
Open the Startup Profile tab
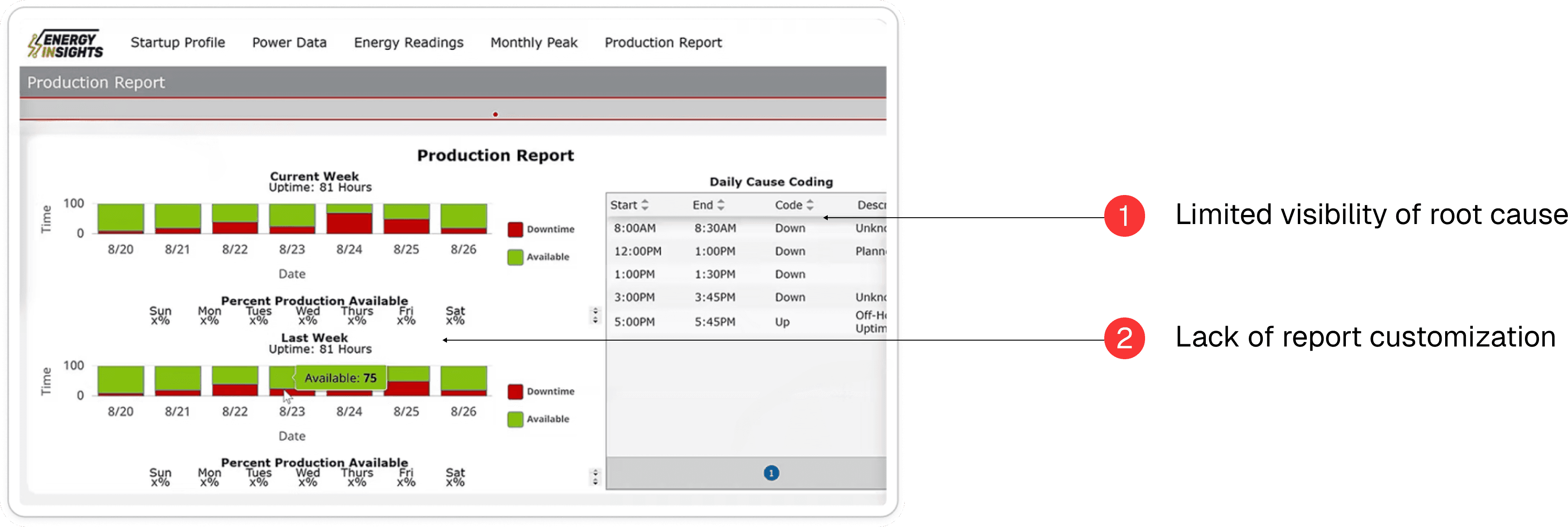(x=178, y=43)
